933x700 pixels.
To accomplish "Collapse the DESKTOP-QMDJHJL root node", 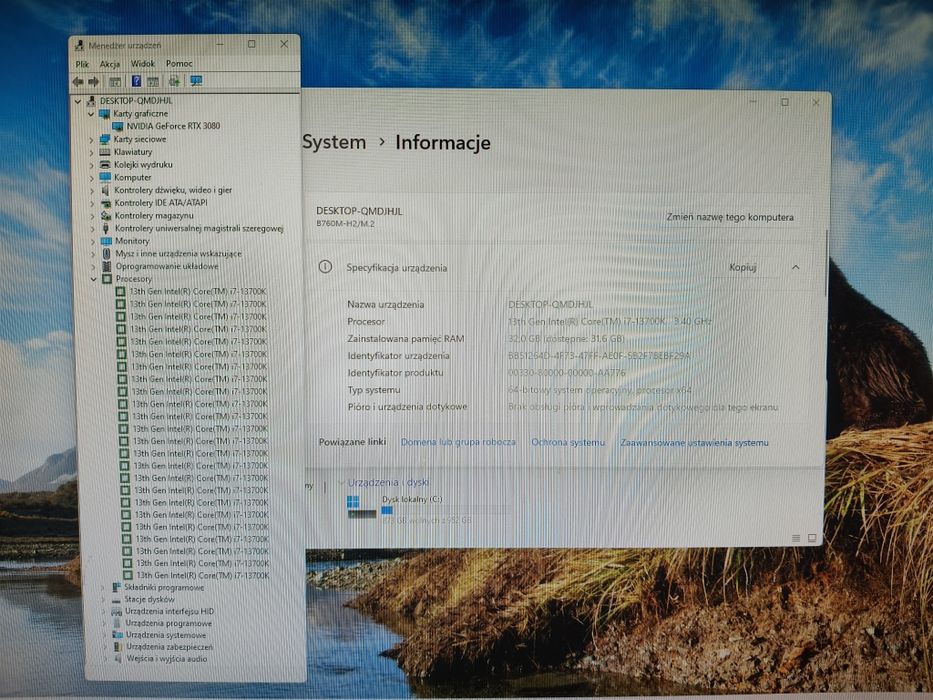I will pos(78,101).
